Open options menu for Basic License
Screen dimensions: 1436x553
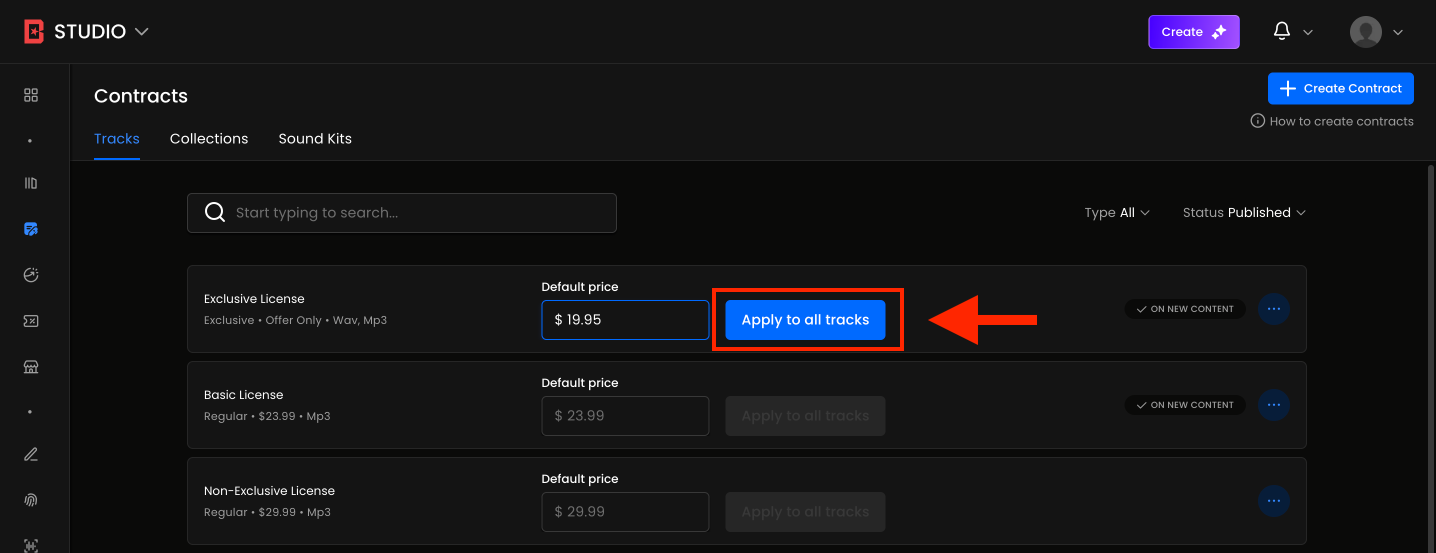coord(1273,405)
